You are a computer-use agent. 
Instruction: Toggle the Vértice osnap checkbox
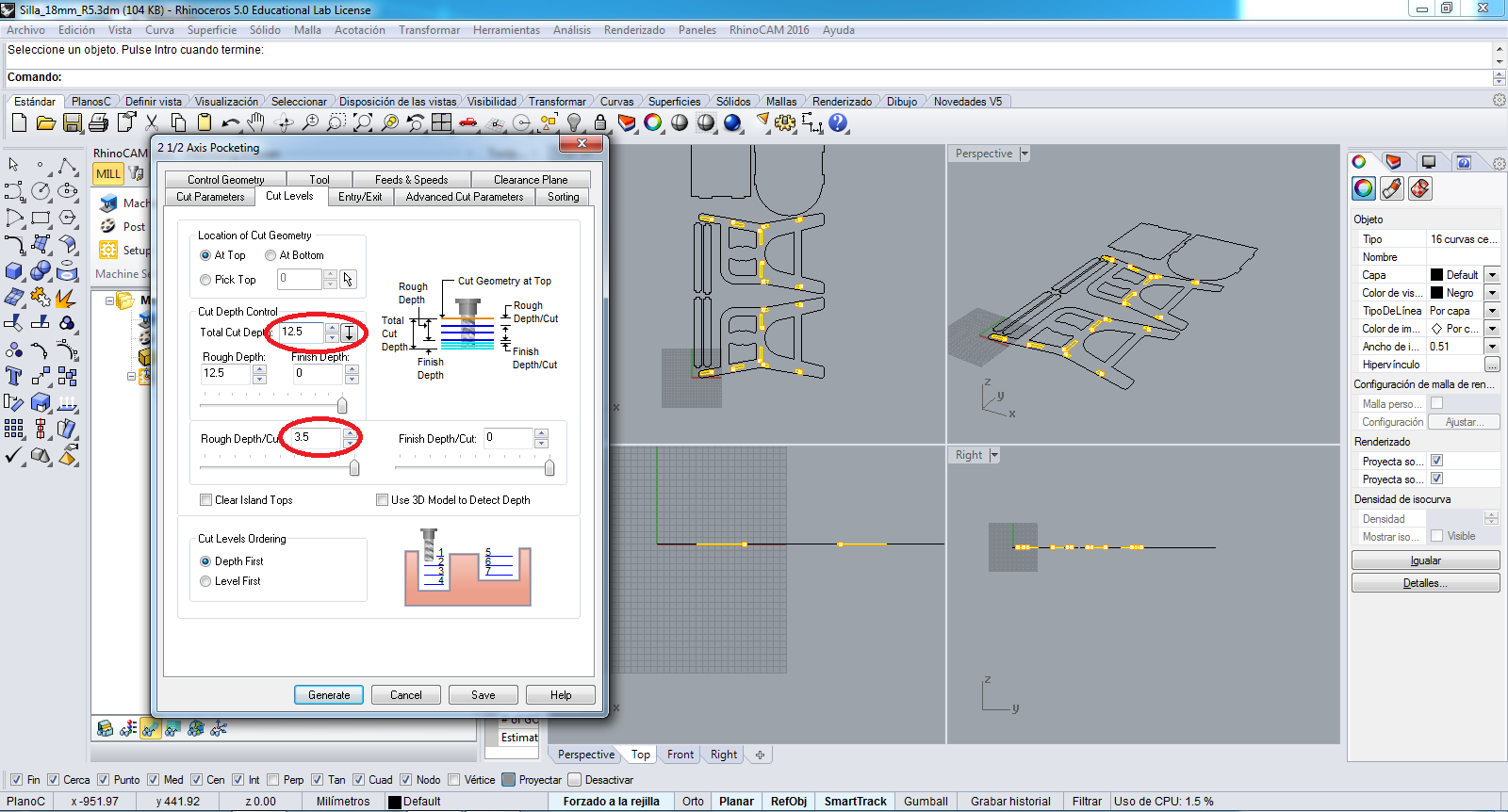tap(454, 780)
